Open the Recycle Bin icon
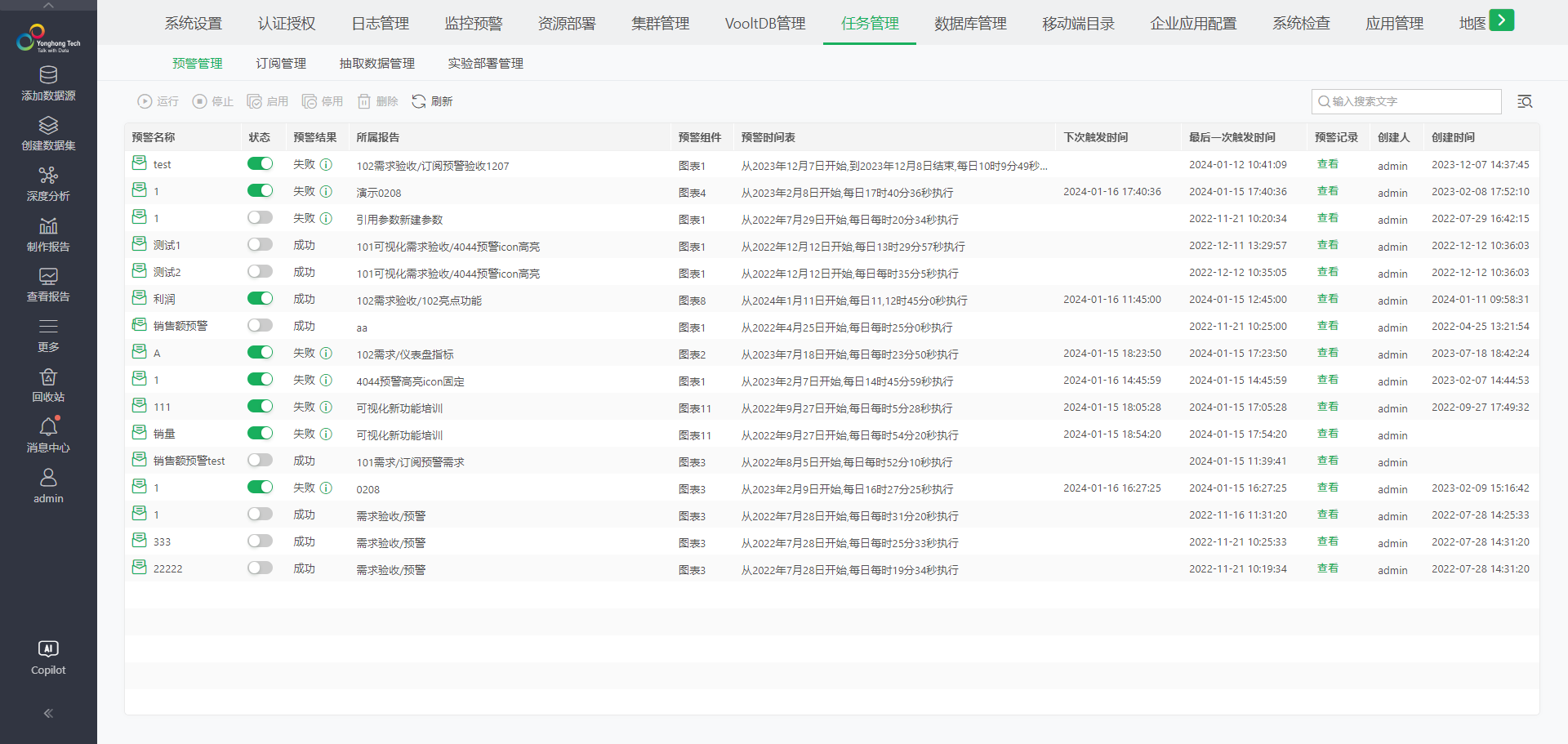The width and height of the screenshot is (1568, 744). (x=48, y=377)
